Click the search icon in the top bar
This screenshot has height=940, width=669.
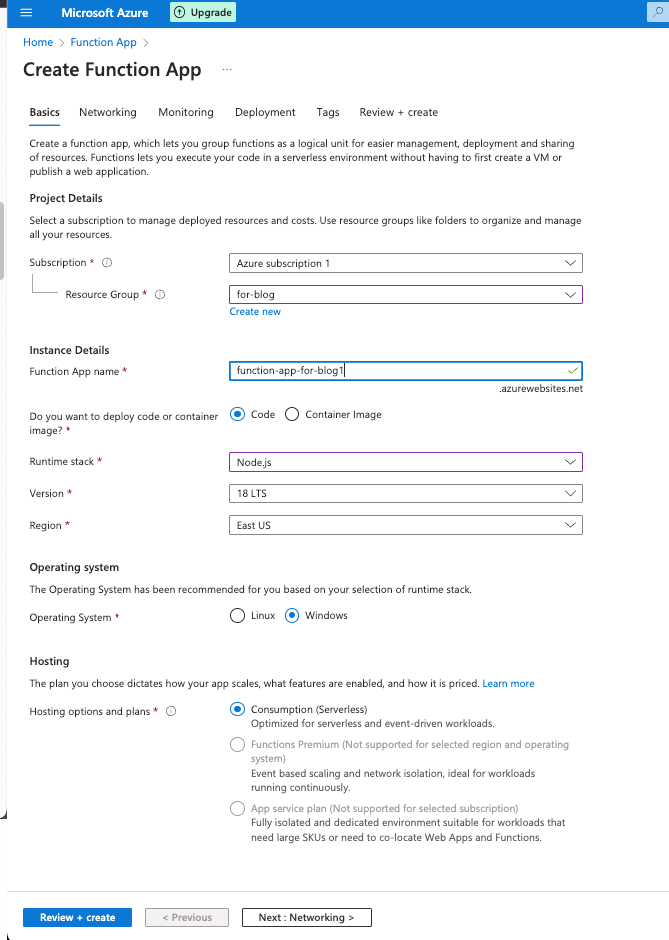(660, 12)
